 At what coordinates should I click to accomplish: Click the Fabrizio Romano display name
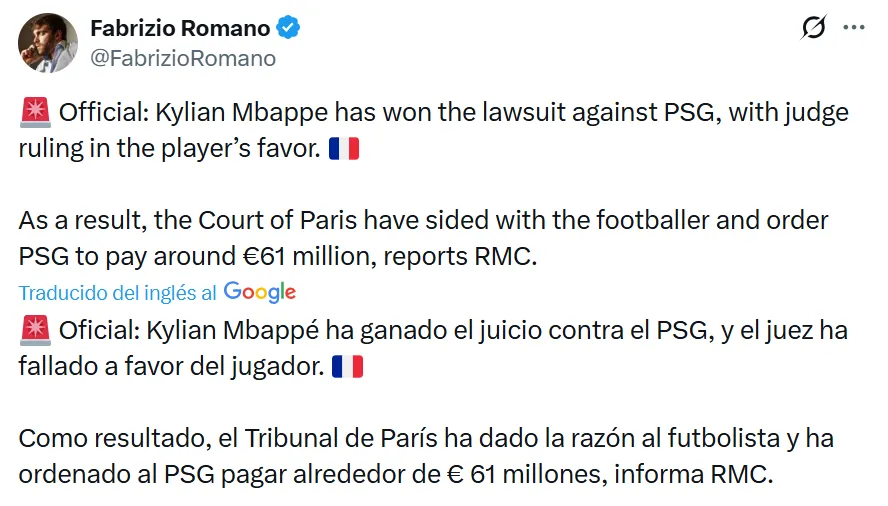point(179,28)
